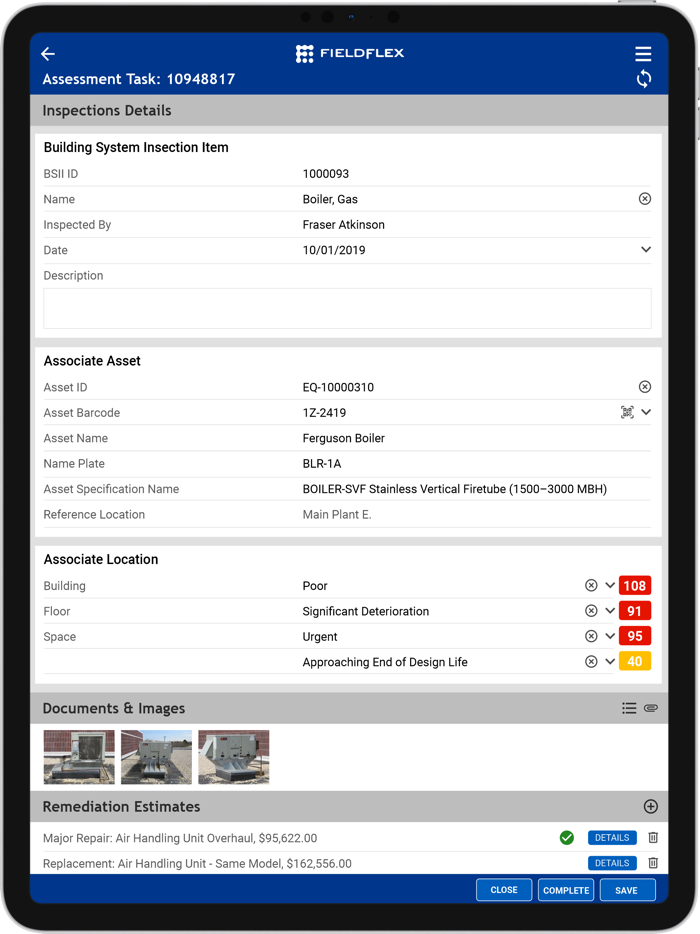Viewport: 700px width, 934px height.
Task: Expand the Asset Barcode dropdown
Action: [x=646, y=412]
